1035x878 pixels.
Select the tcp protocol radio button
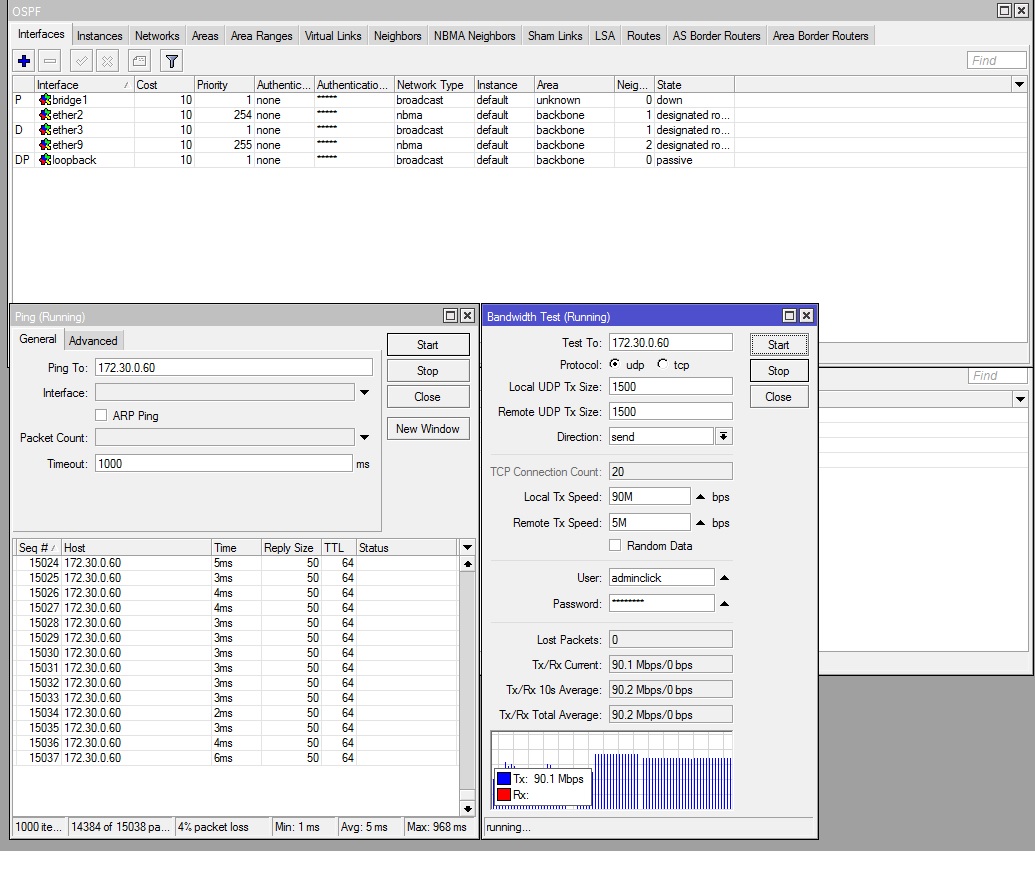(x=662, y=365)
